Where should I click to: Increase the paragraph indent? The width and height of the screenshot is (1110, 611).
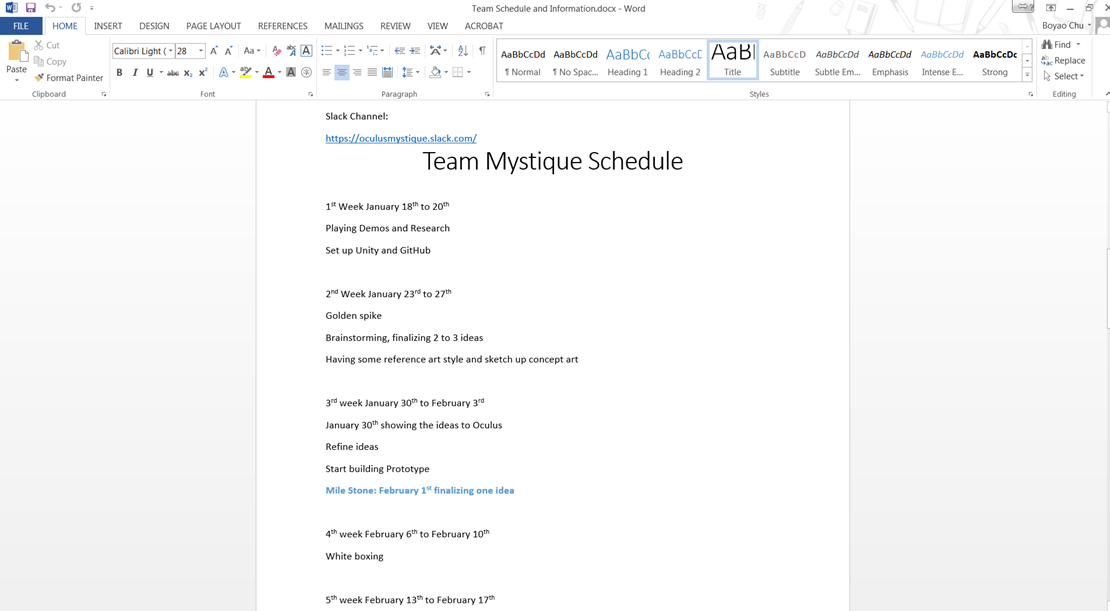click(x=415, y=51)
